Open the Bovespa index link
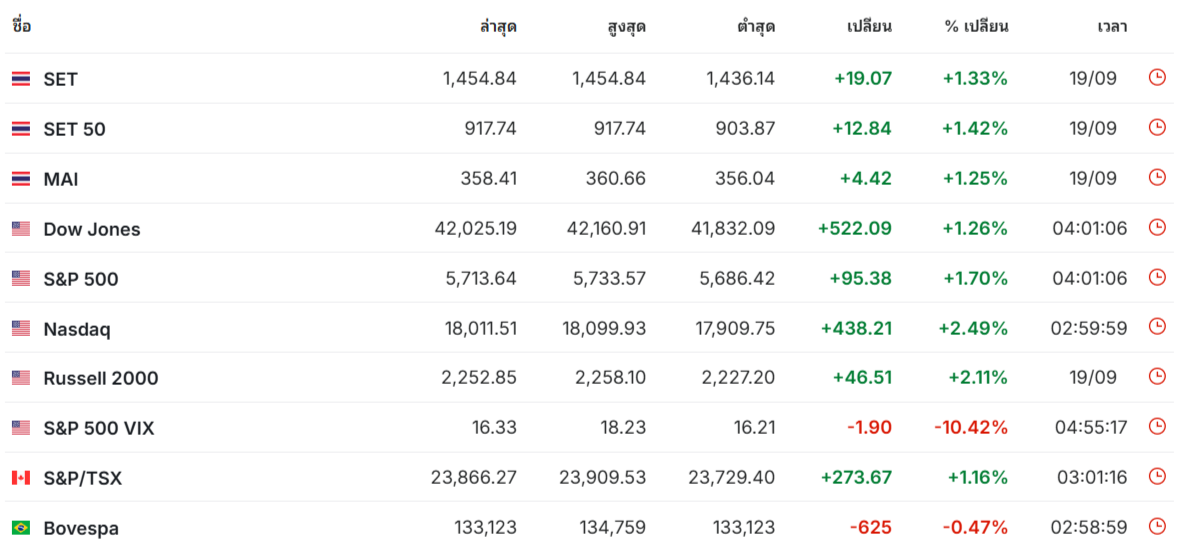 click(81, 528)
